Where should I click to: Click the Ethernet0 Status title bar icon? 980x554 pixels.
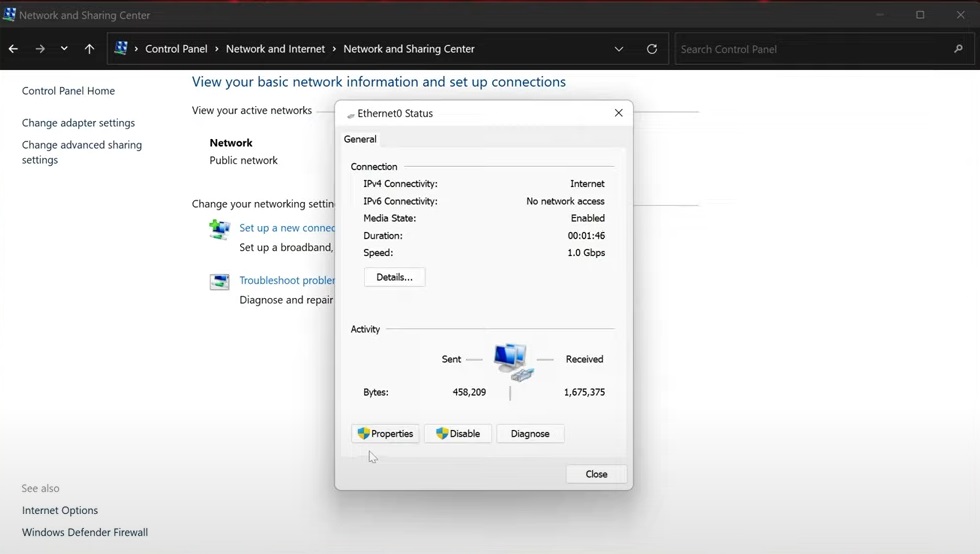coord(351,115)
